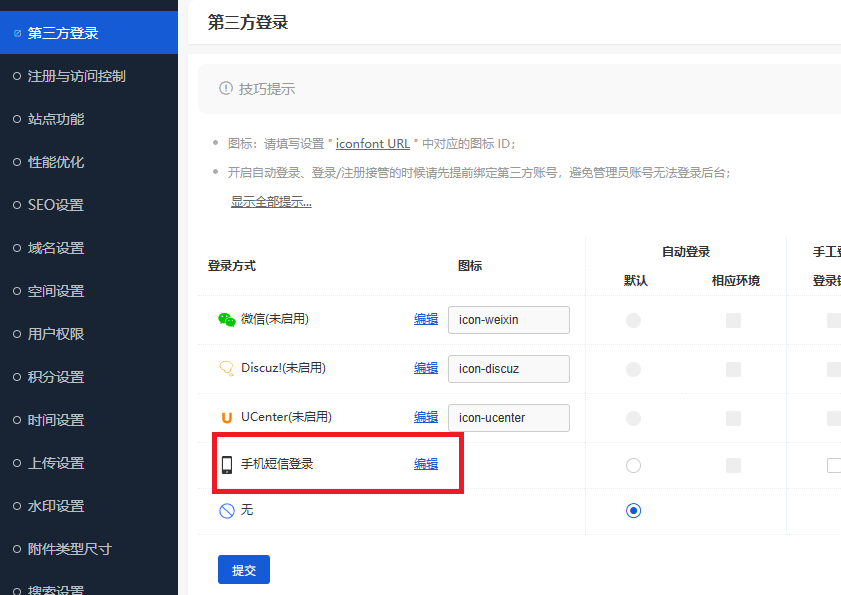The width and height of the screenshot is (841, 595).
Task: Expand tips via 显示全部提示 link
Action: [271, 202]
